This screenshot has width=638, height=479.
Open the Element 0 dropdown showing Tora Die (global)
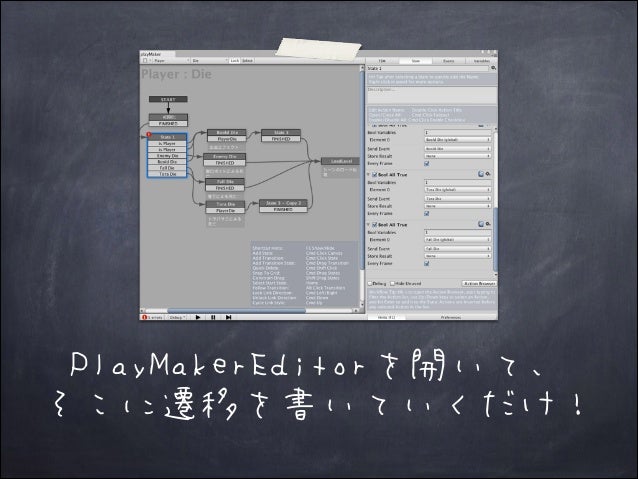pos(457,190)
